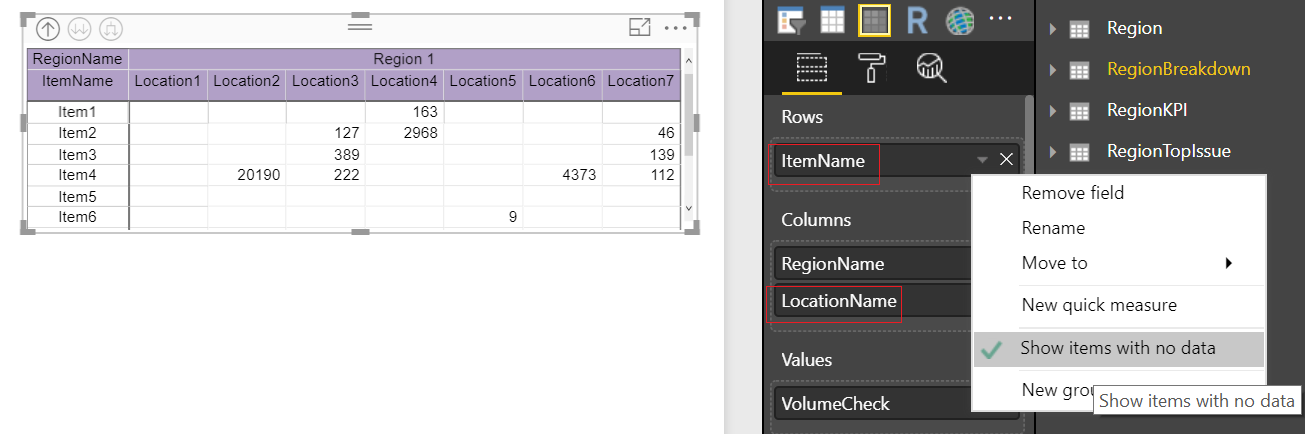Click the Item4 row header

[x=78, y=175]
